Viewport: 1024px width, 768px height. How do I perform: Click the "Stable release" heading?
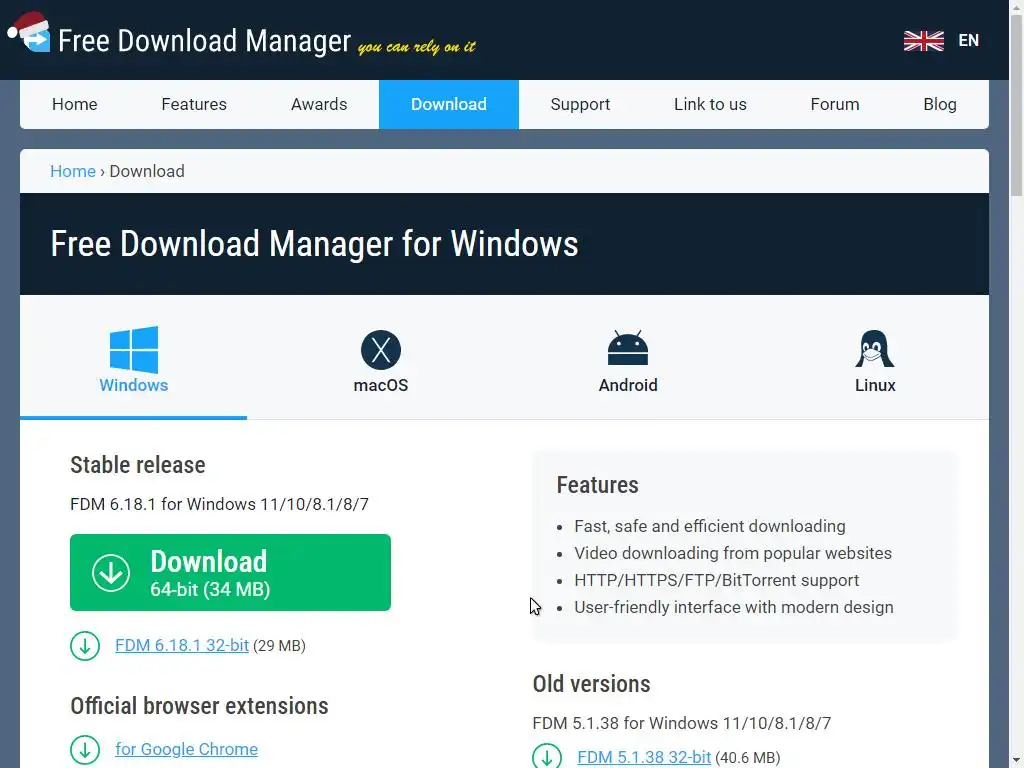pos(138,465)
